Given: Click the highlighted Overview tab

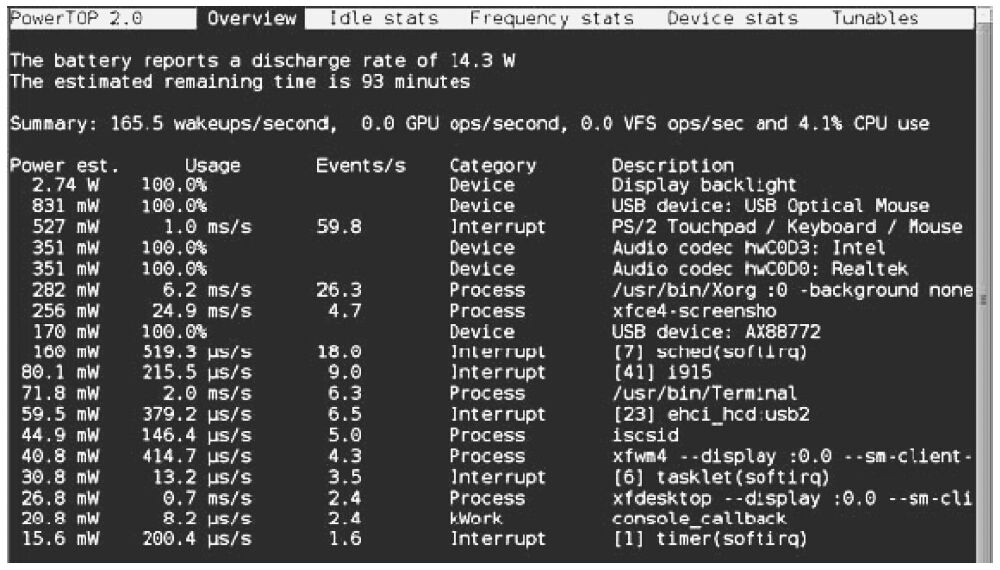Looking at the screenshot, I should pos(251,18).
